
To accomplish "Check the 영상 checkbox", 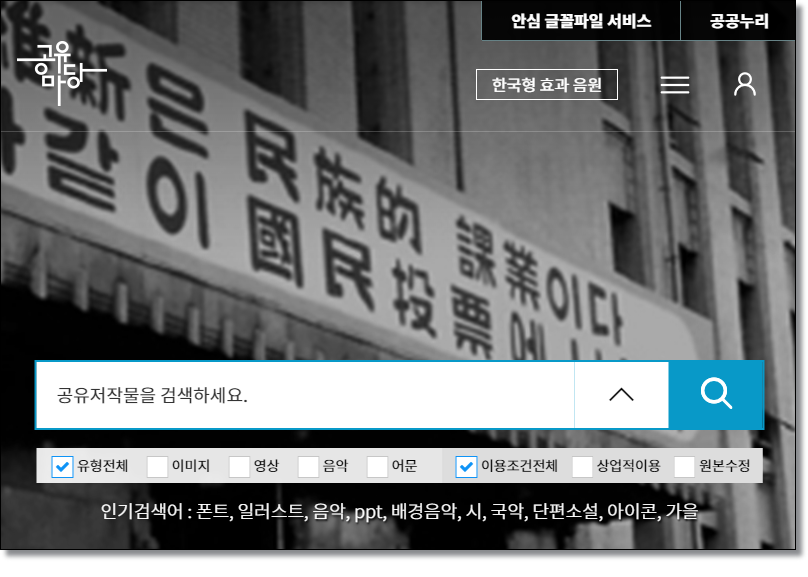I will (x=239, y=467).
